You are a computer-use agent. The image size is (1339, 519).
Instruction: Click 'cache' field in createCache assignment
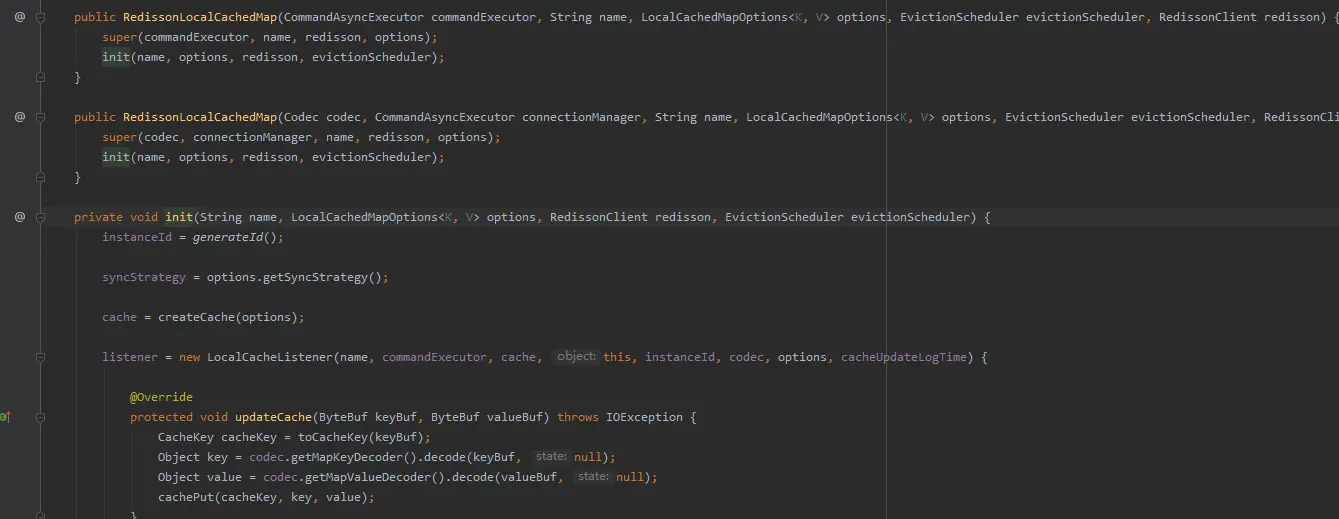coord(119,317)
